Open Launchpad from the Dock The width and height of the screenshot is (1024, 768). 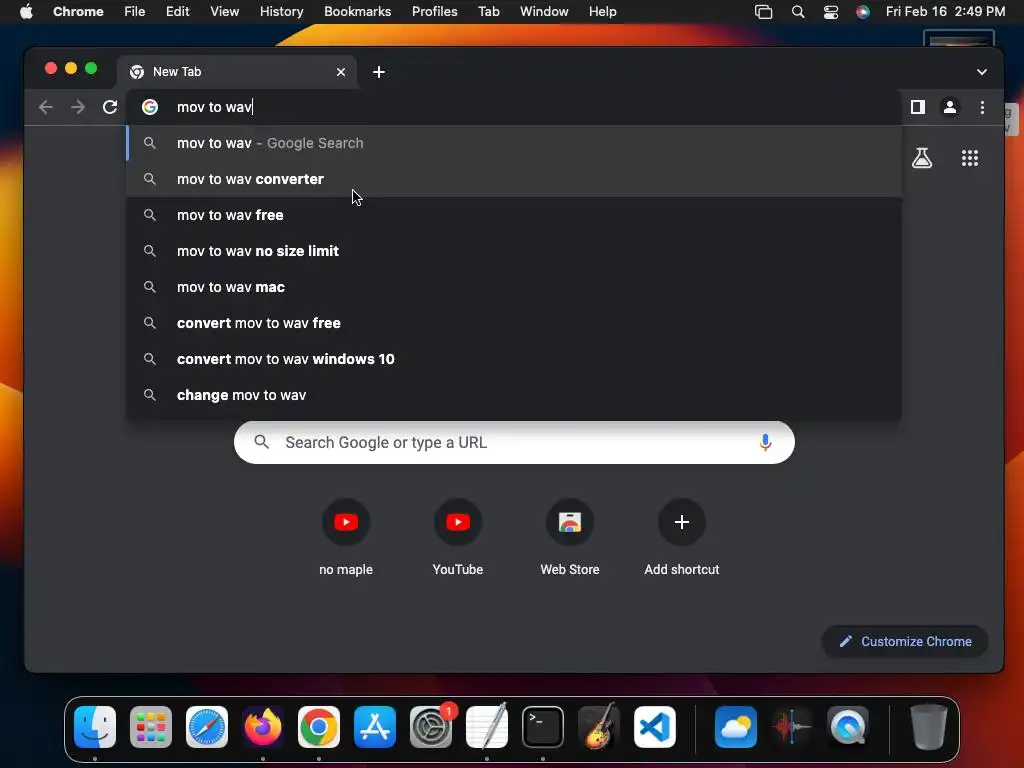(151, 727)
